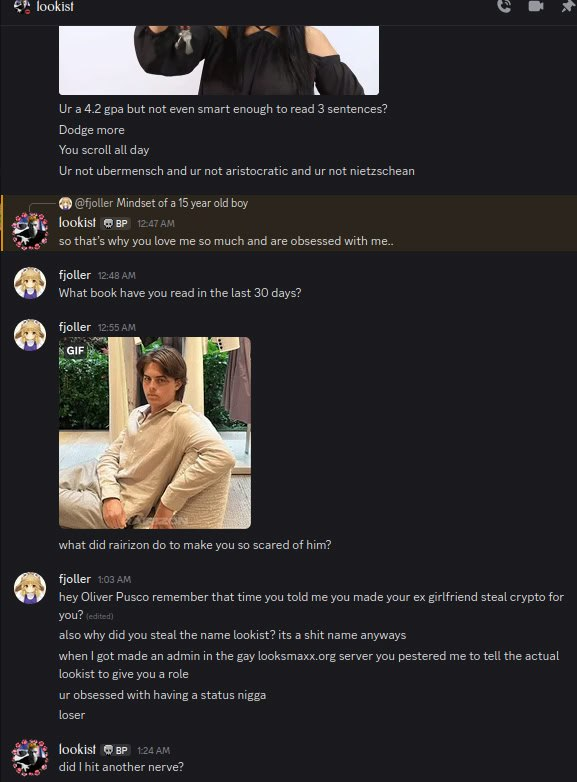Click lookist avatar in channel header
The width and height of the screenshot is (577, 782).
tap(21, 6)
